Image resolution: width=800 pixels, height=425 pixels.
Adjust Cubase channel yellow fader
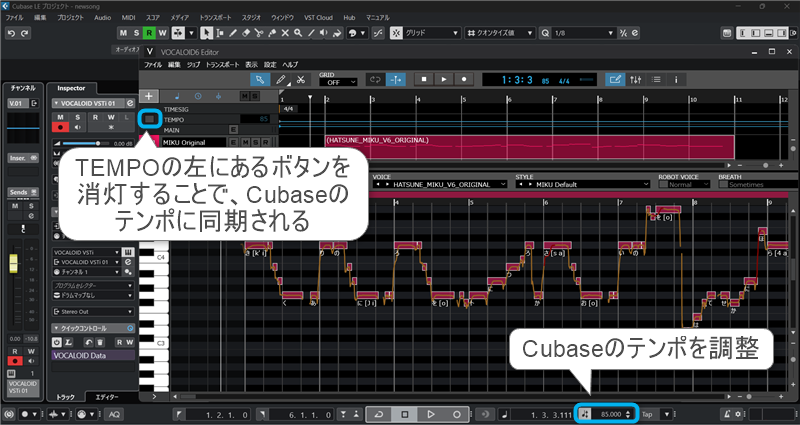pos(13,263)
